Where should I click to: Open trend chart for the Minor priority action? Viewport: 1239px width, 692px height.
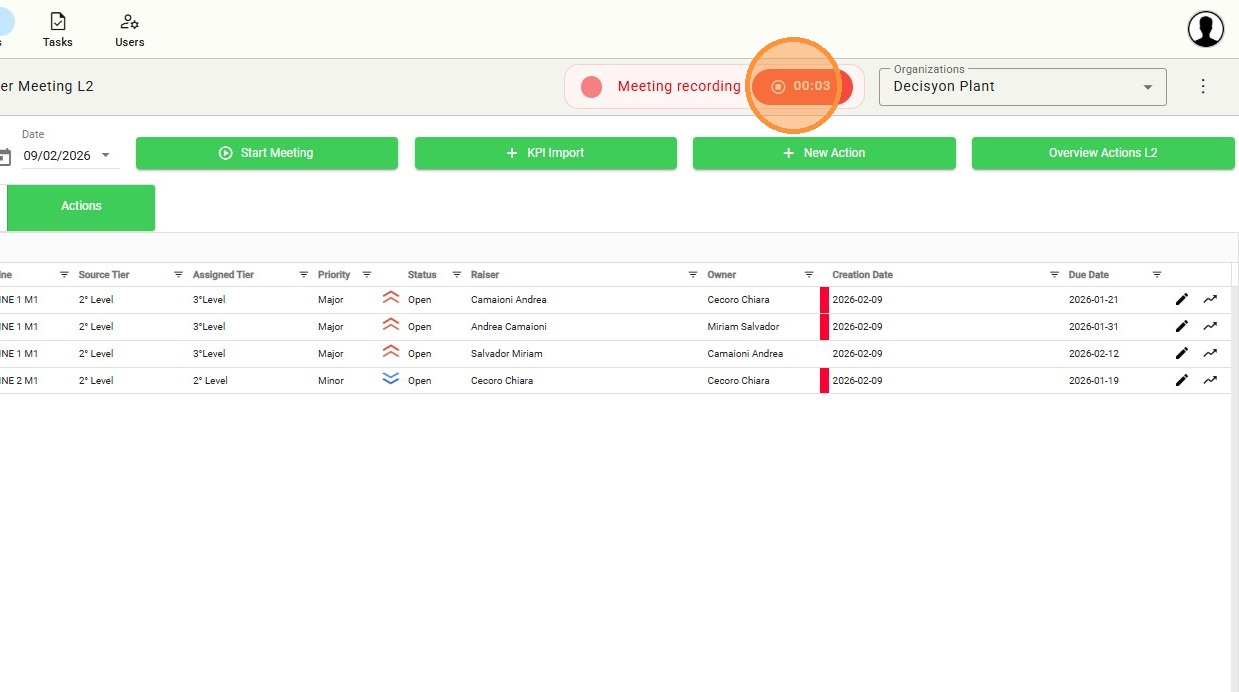tap(1210, 380)
